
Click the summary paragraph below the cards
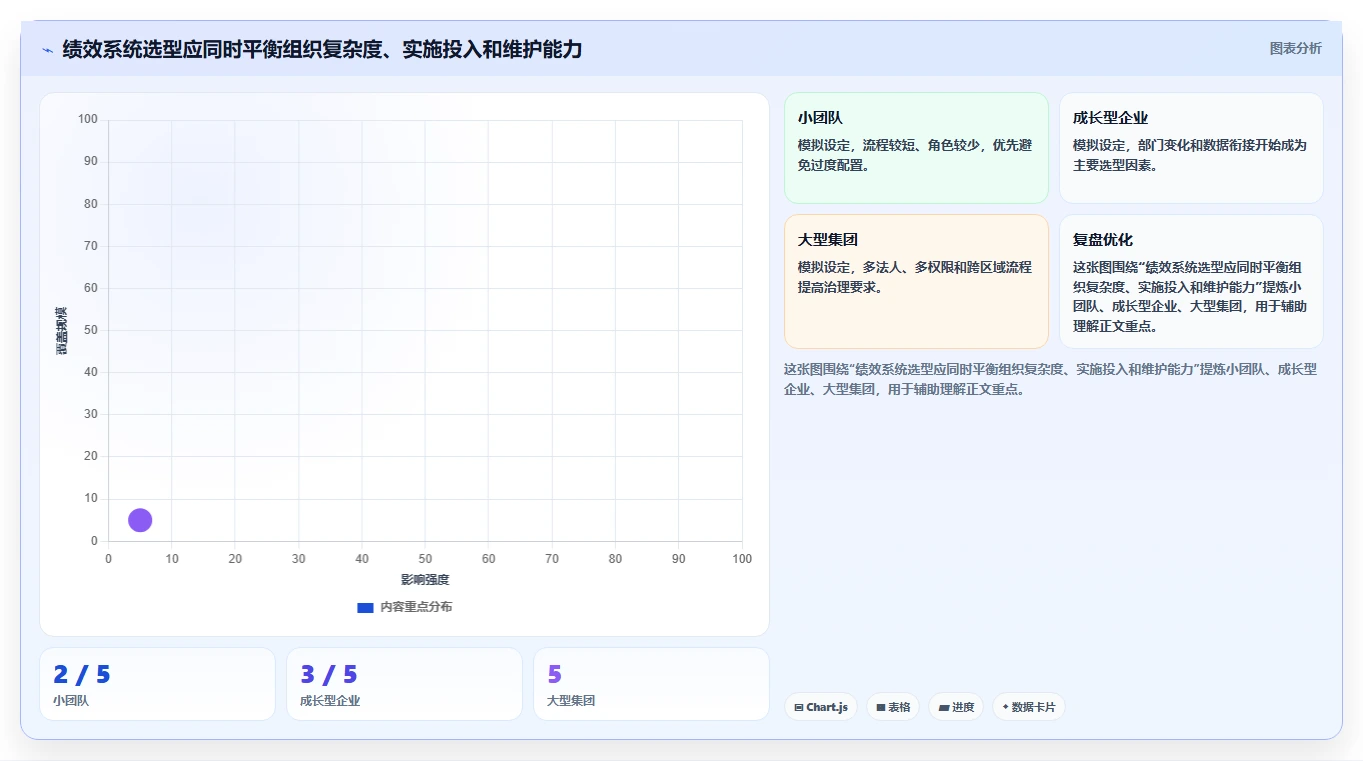coord(1050,379)
